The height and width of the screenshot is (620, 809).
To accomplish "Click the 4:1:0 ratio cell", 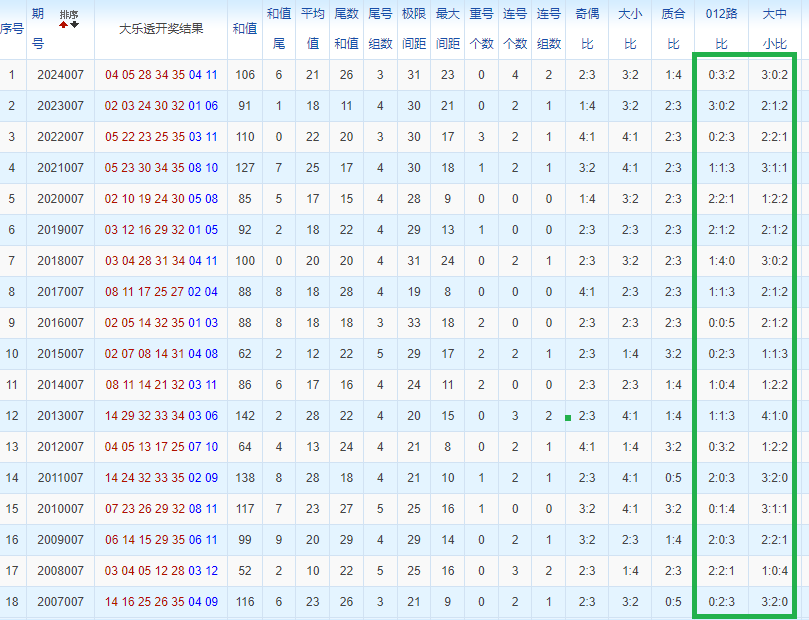I will click(774, 416).
